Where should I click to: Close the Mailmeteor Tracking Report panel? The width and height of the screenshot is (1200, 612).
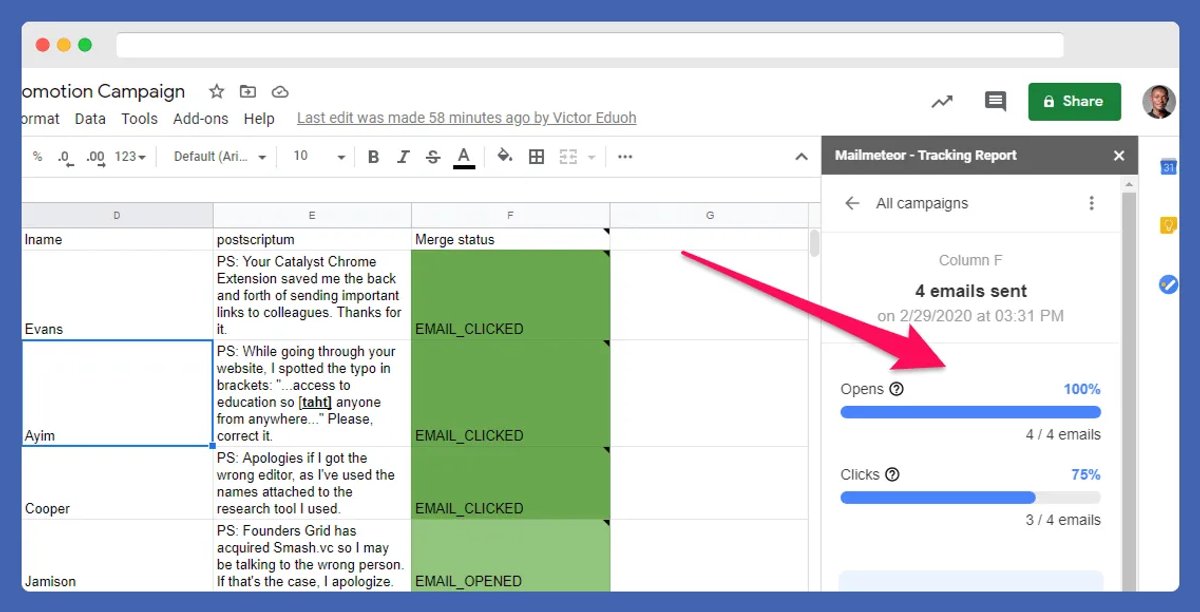1119,156
